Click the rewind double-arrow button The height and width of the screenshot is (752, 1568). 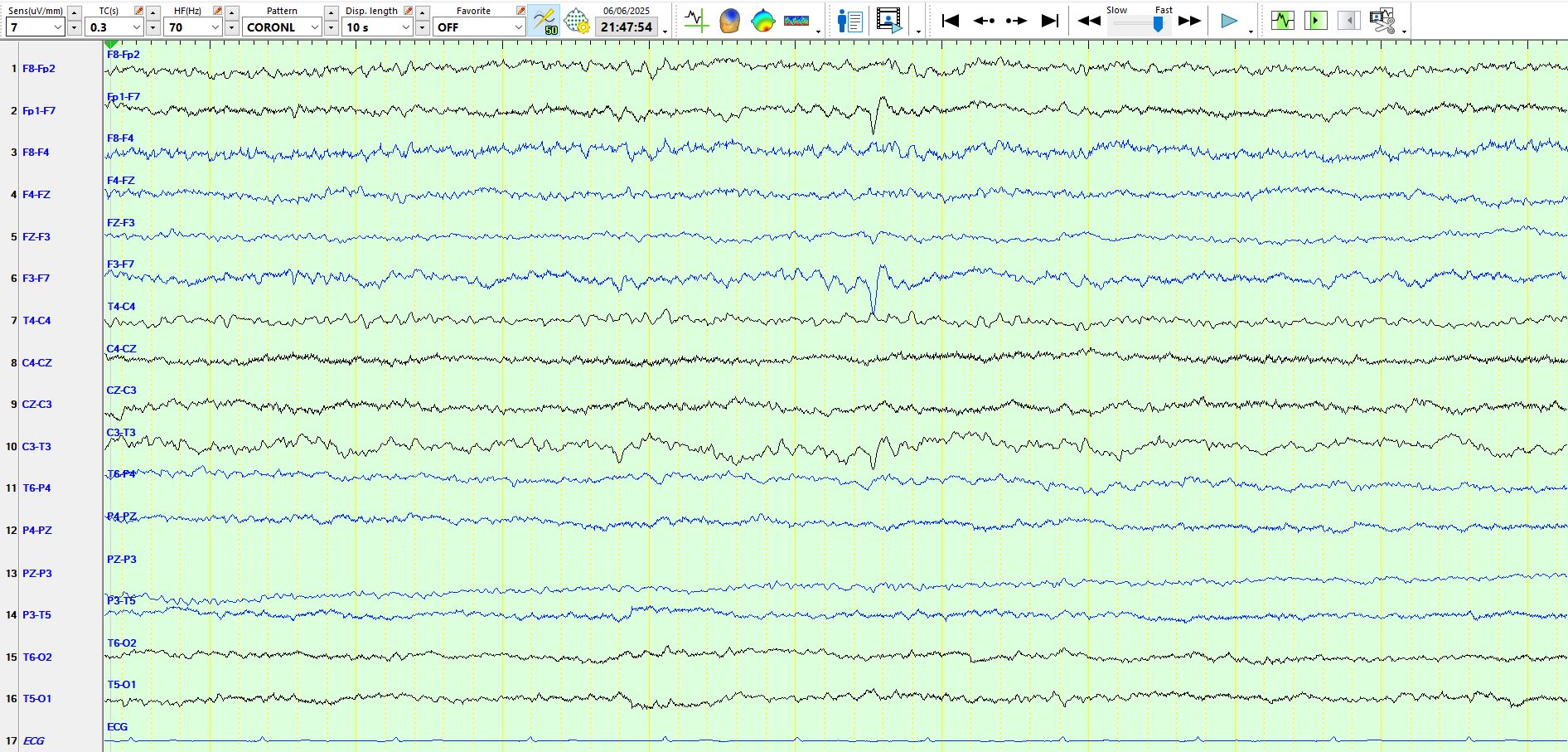tap(1089, 21)
